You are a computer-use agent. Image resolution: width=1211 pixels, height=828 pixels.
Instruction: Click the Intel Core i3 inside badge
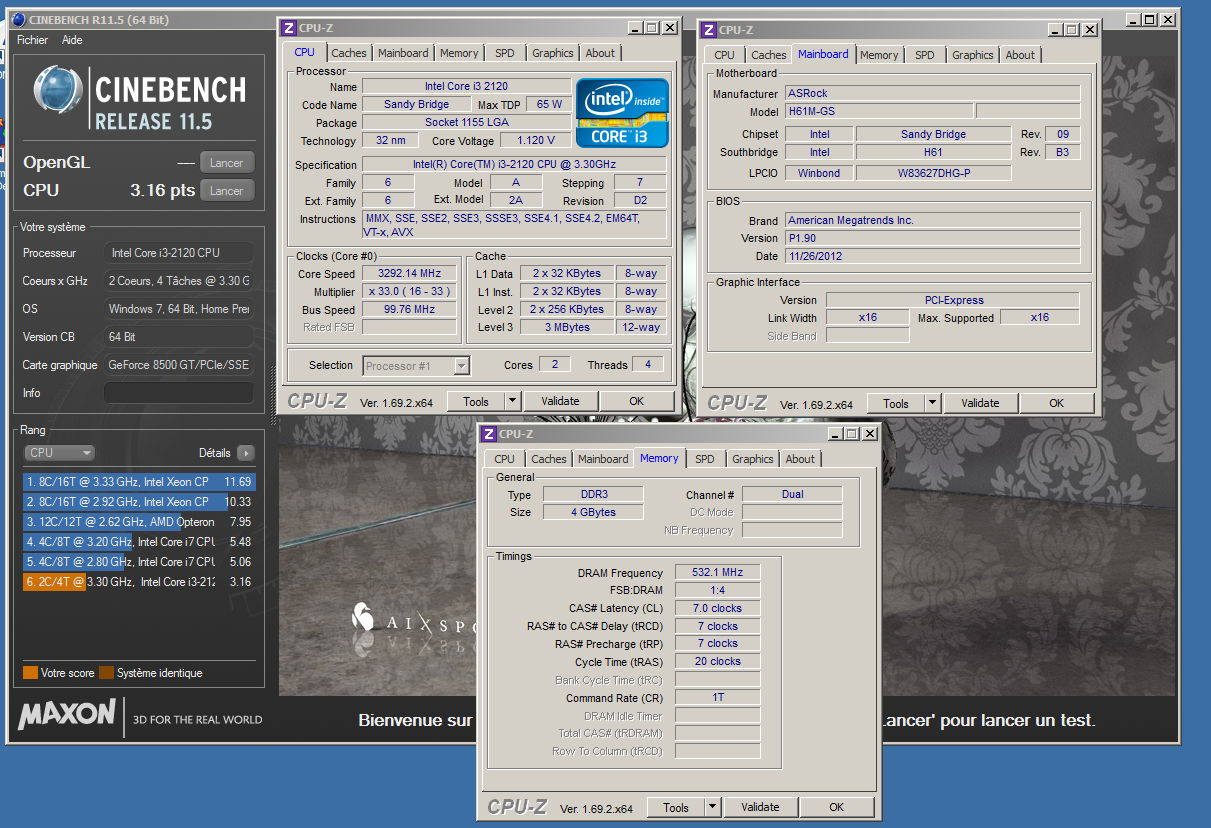click(x=622, y=113)
